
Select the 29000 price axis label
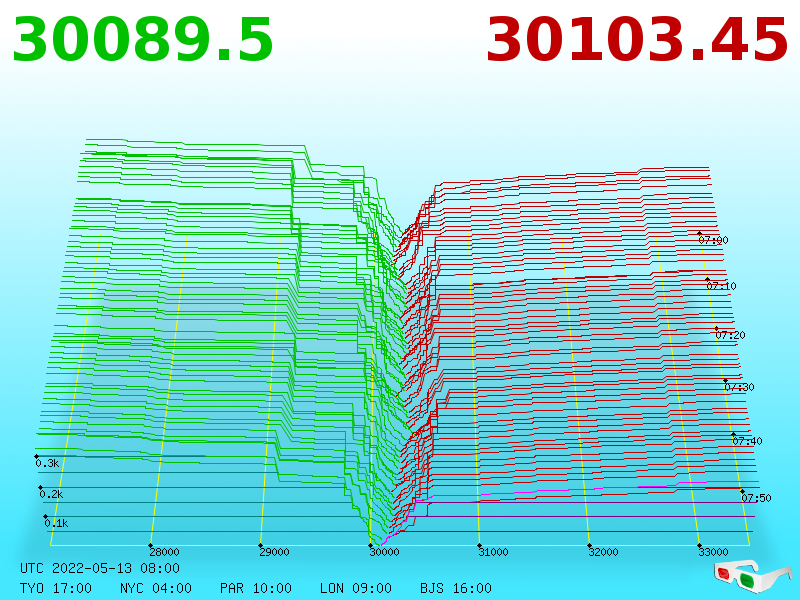tap(274, 552)
